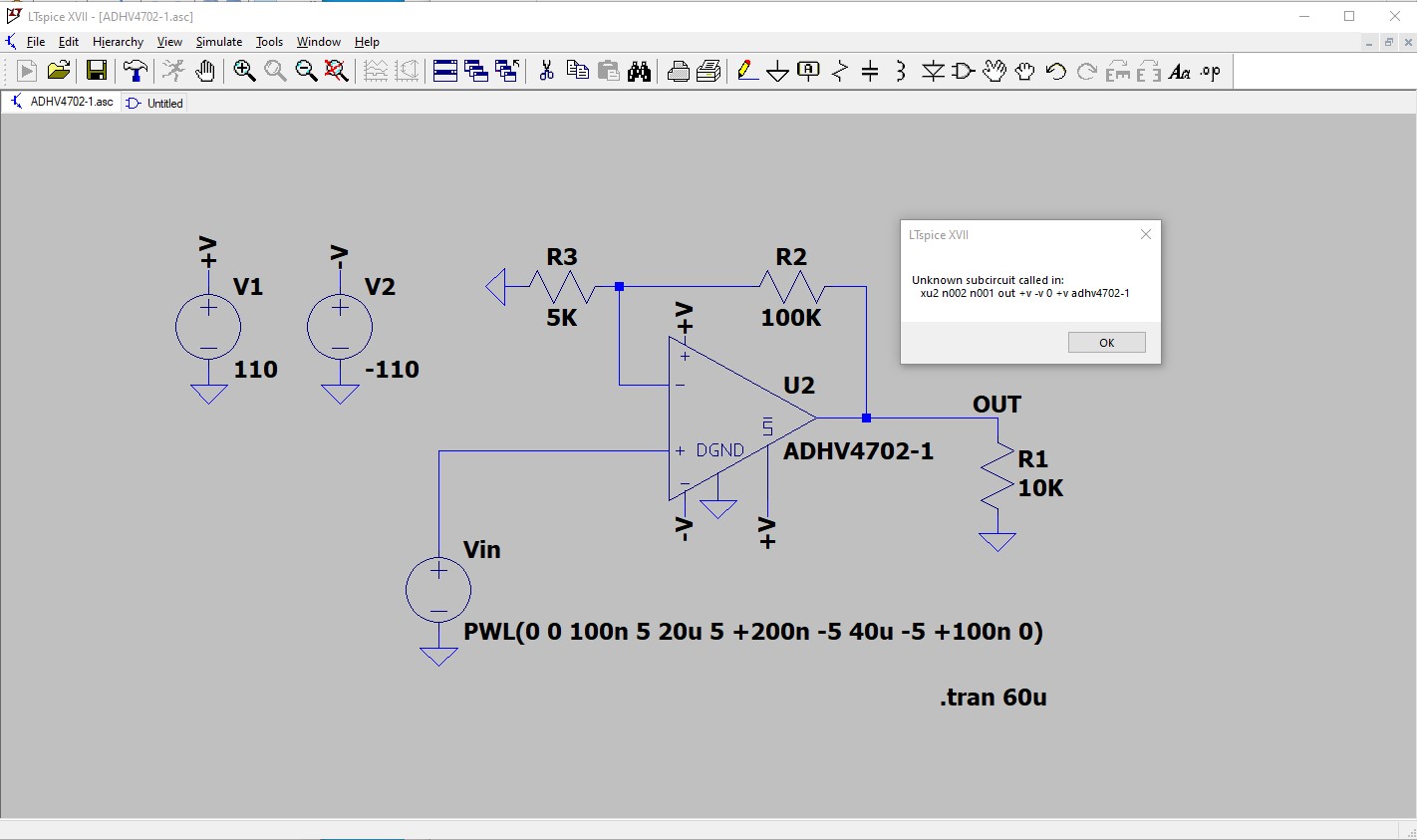
Task: Click the Copy toolbar icon
Action: coord(577,71)
